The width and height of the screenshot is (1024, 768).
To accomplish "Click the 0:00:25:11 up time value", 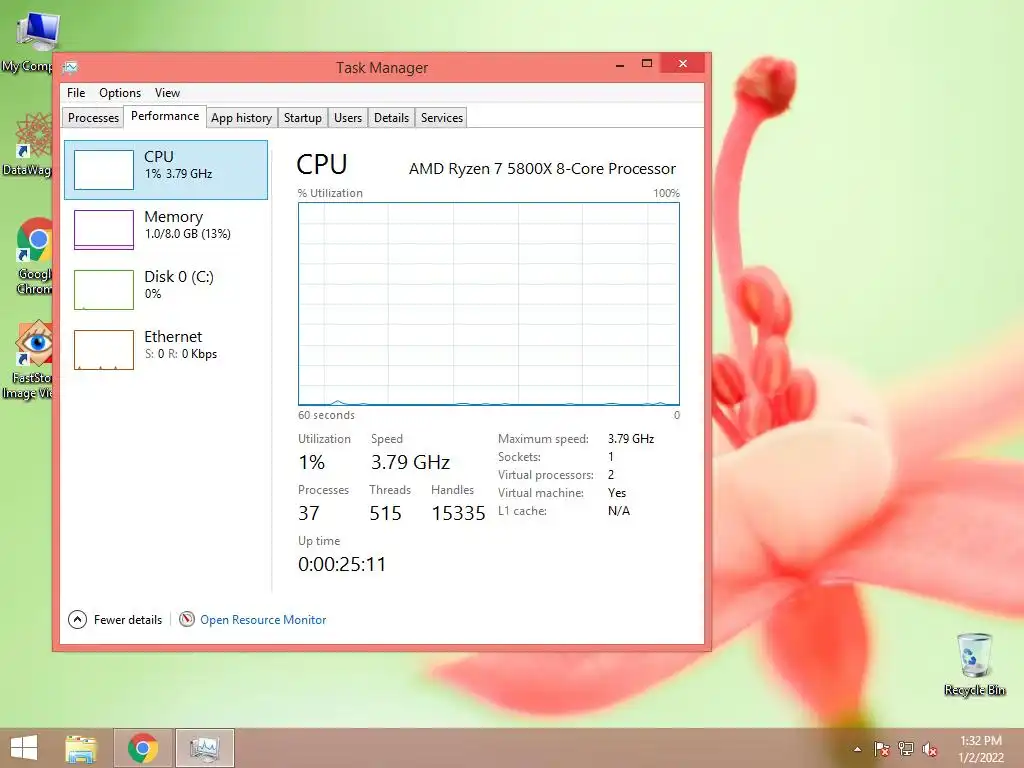I will pyautogui.click(x=342, y=564).
